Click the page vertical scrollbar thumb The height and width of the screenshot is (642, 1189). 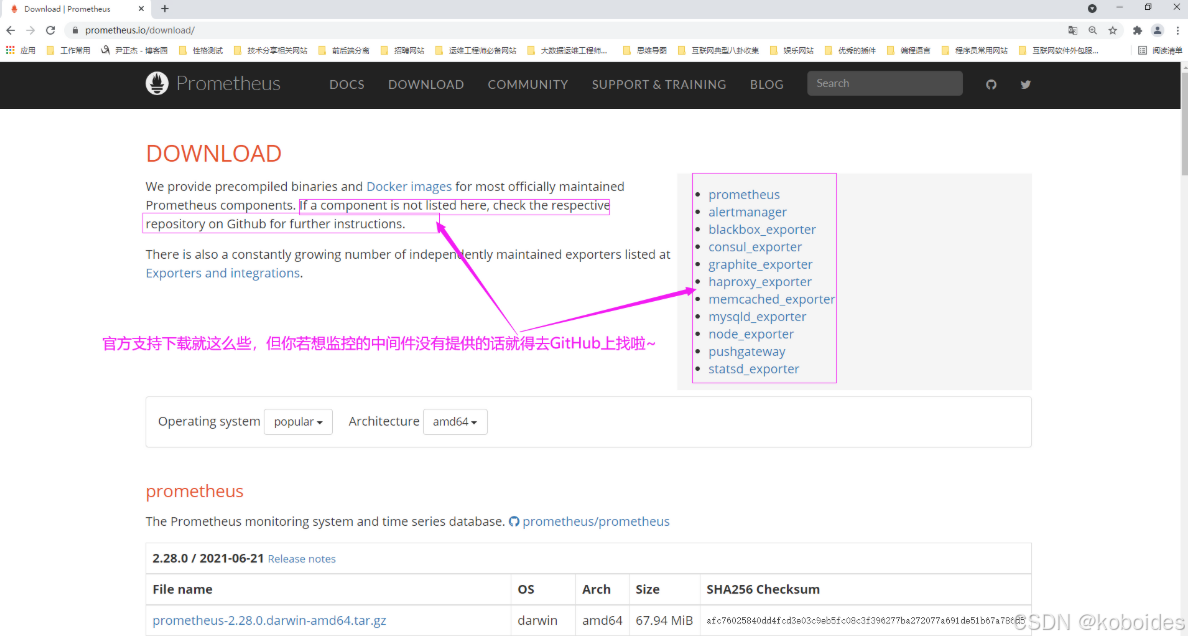(1184, 123)
